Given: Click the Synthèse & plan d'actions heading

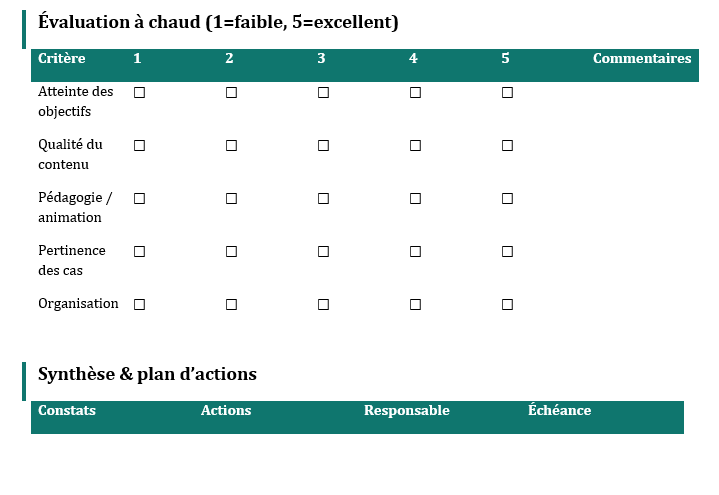Looking at the screenshot, I should (x=147, y=374).
